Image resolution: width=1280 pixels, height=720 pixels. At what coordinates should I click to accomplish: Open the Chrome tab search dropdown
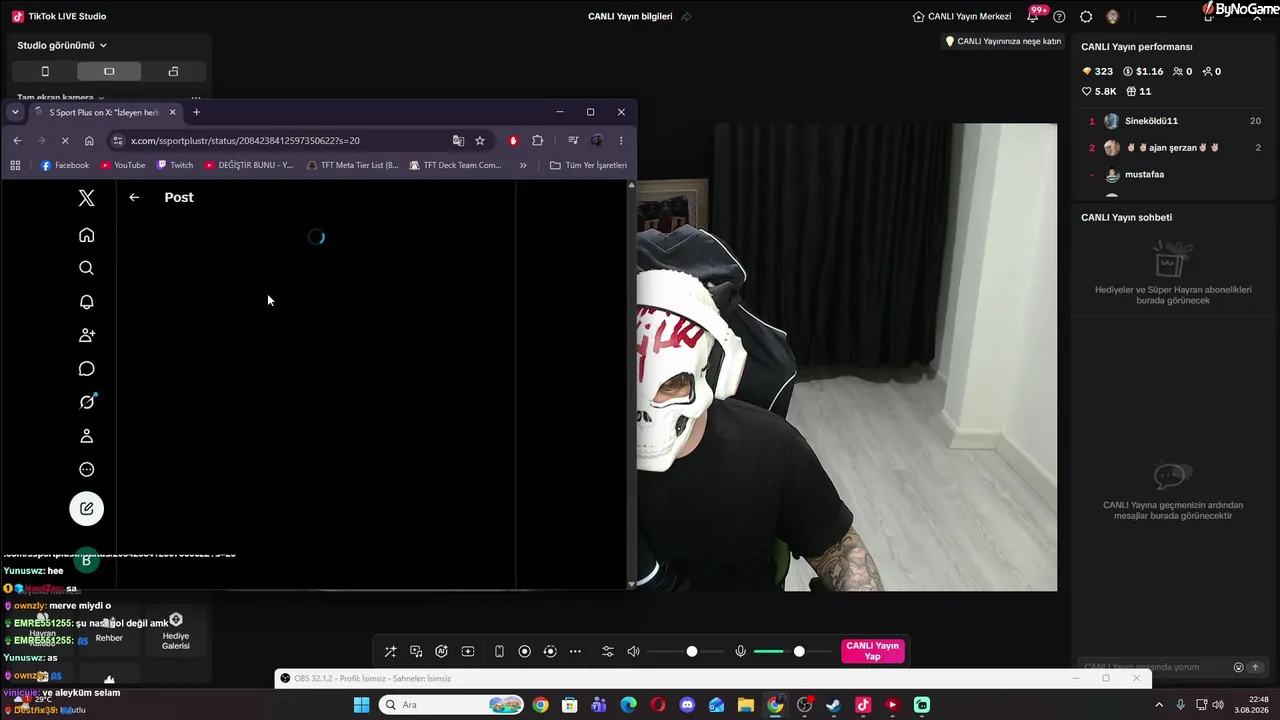pyautogui.click(x=16, y=112)
